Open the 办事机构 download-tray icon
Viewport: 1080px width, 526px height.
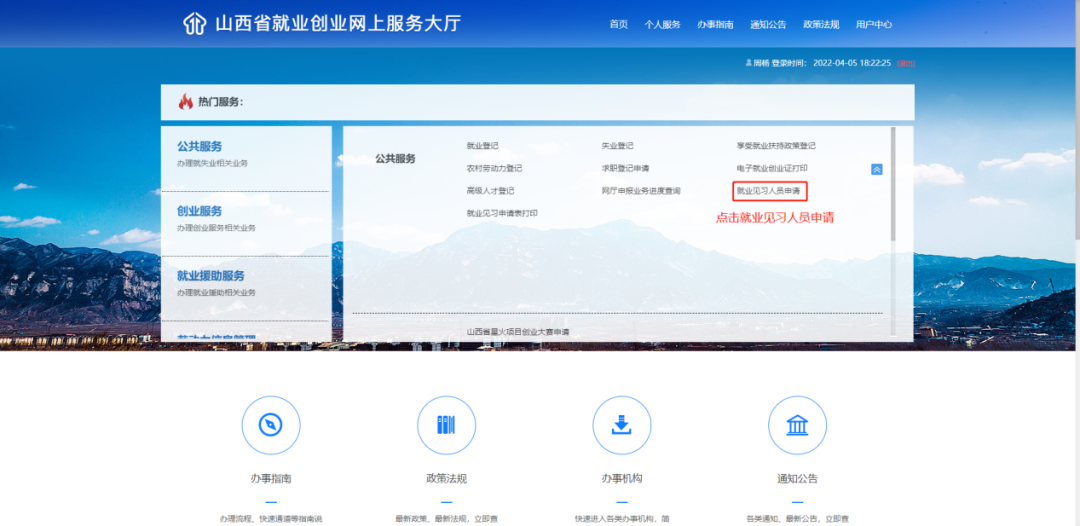pyautogui.click(x=621, y=425)
